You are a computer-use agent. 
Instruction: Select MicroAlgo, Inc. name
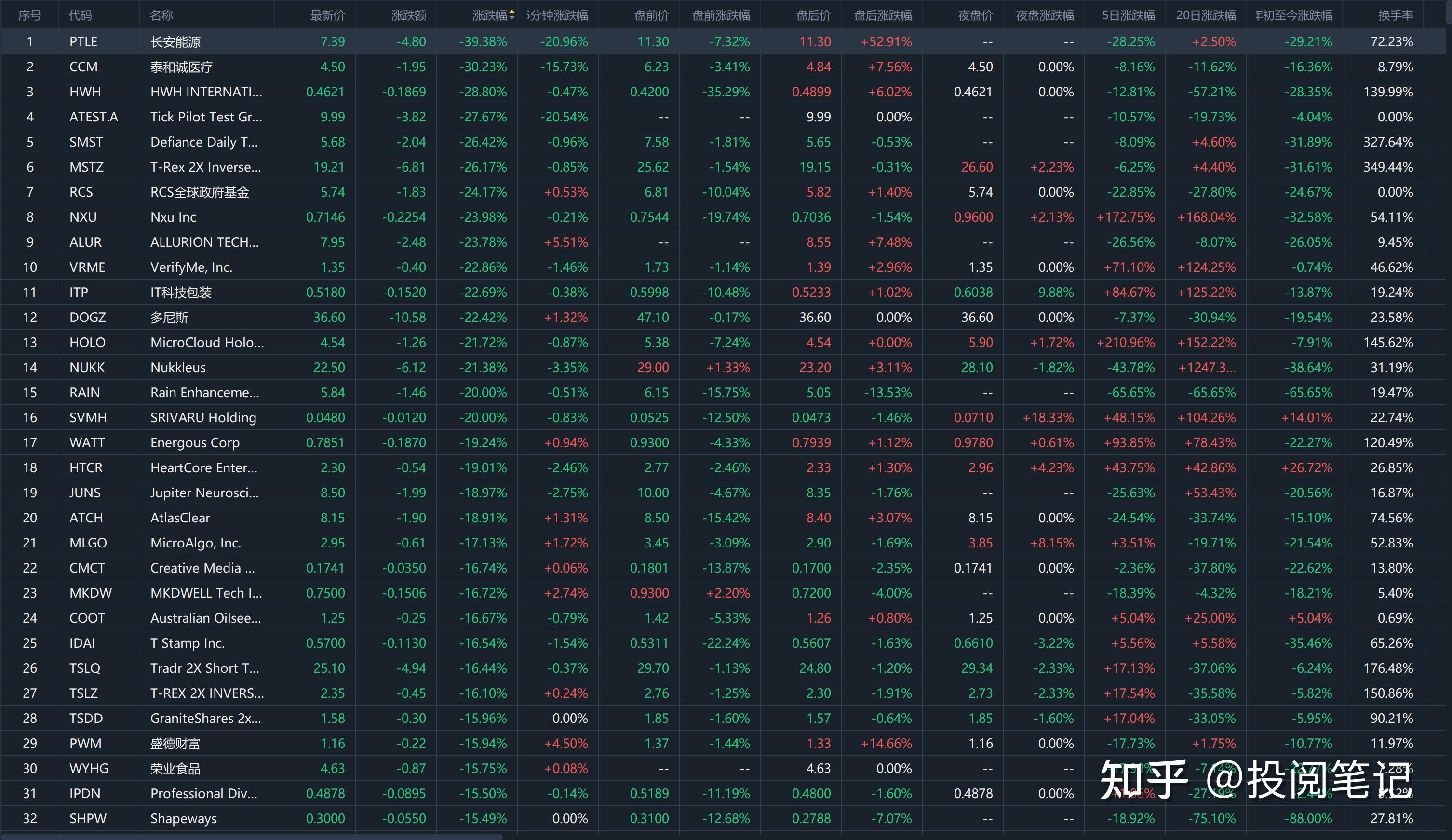pos(196,543)
